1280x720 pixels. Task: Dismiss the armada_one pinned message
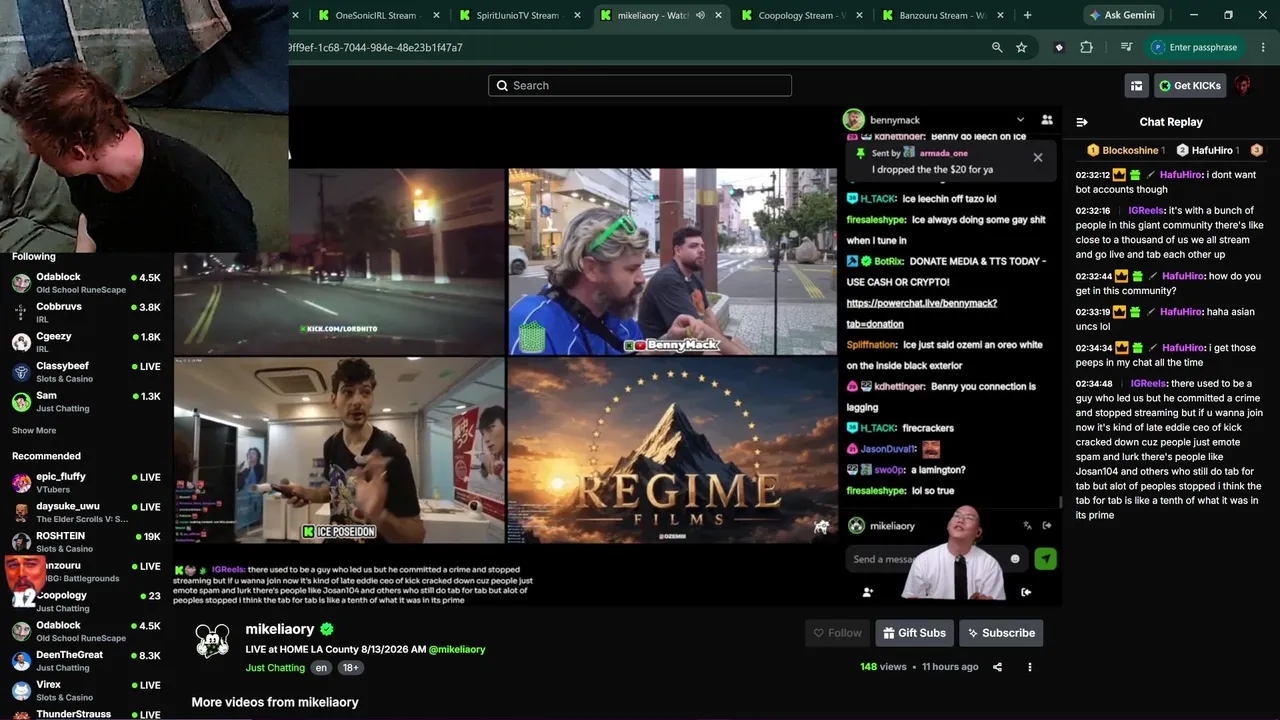coord(1038,157)
